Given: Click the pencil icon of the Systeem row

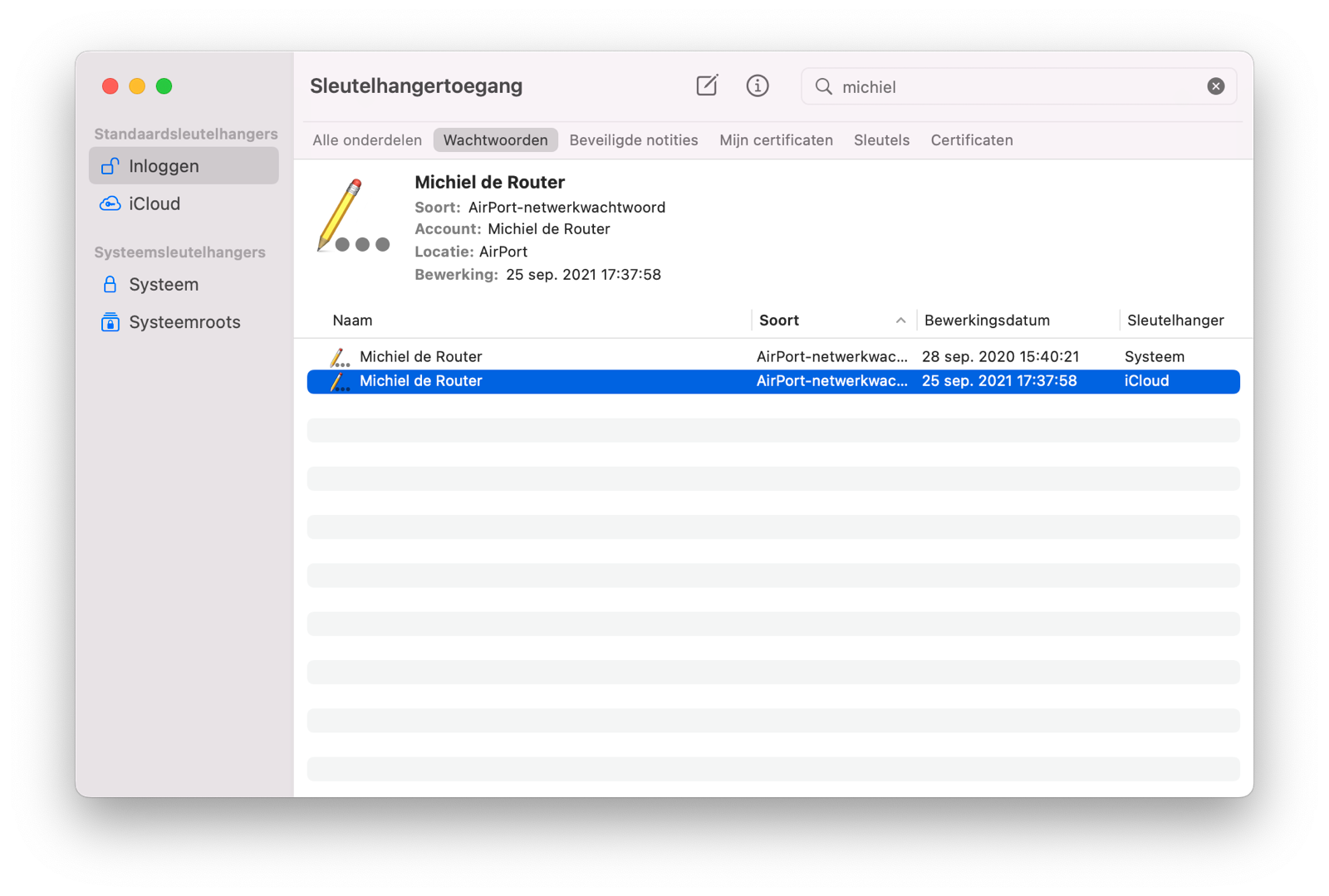Looking at the screenshot, I should click(339, 357).
